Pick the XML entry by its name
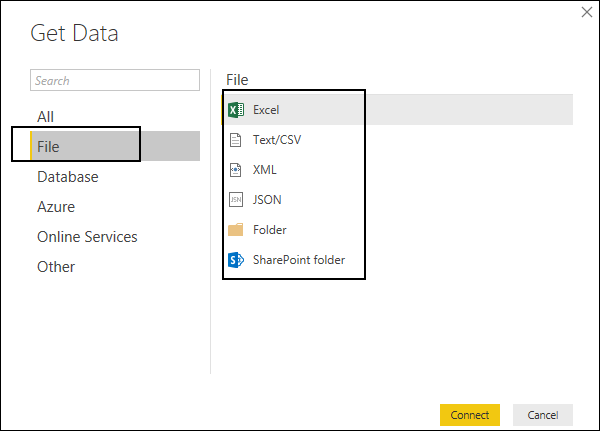Image resolution: width=600 pixels, height=431 pixels. [265, 170]
